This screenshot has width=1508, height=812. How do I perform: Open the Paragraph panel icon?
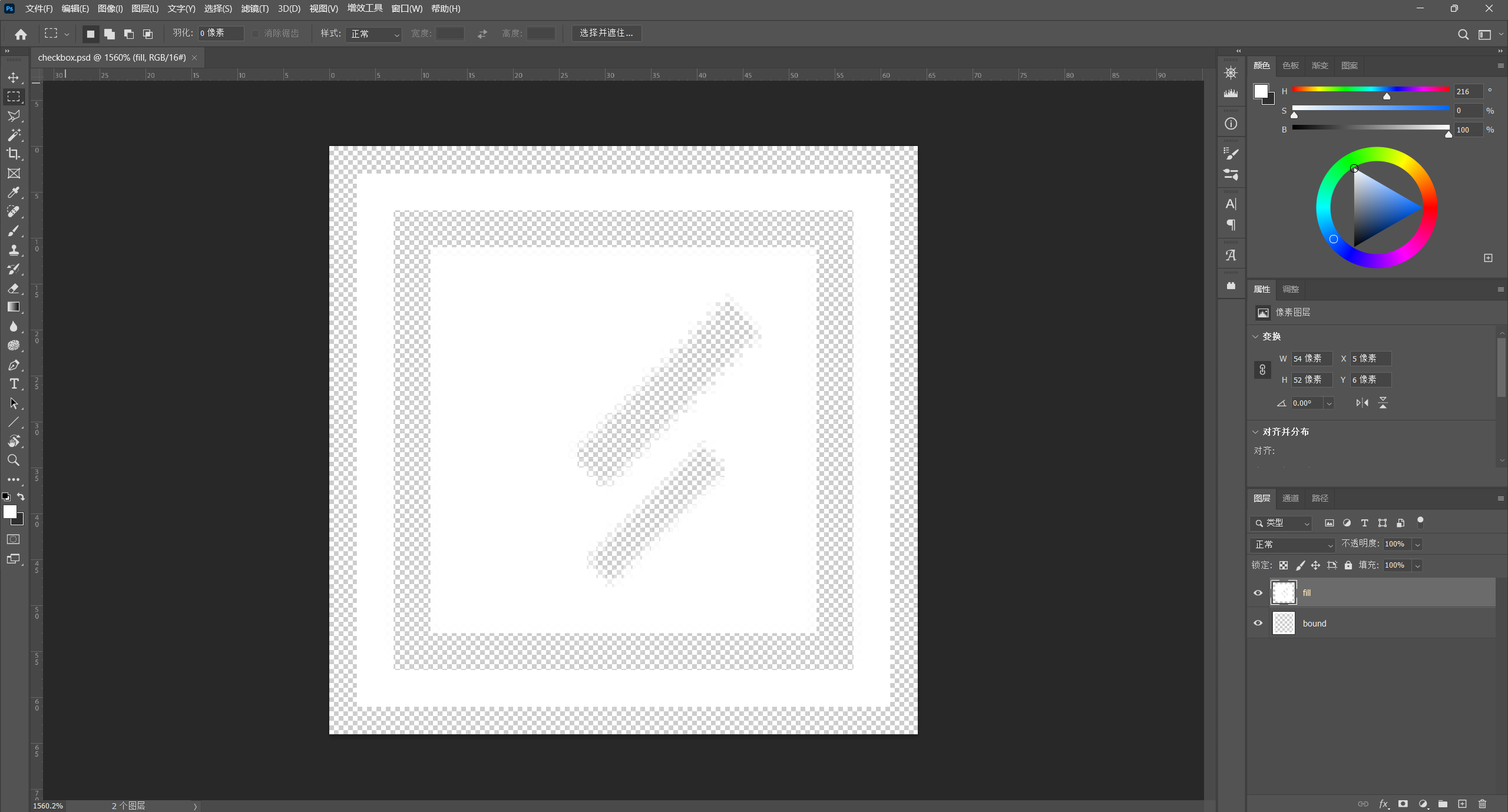(x=1231, y=224)
